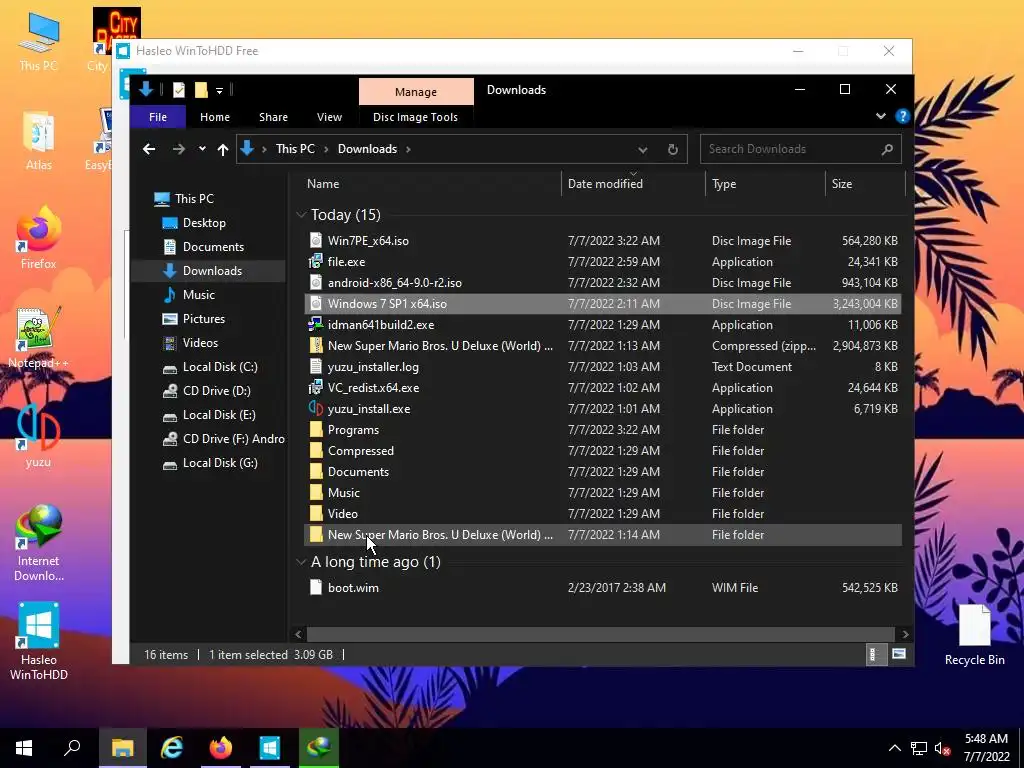Go up one folder level arrow

[223, 150]
